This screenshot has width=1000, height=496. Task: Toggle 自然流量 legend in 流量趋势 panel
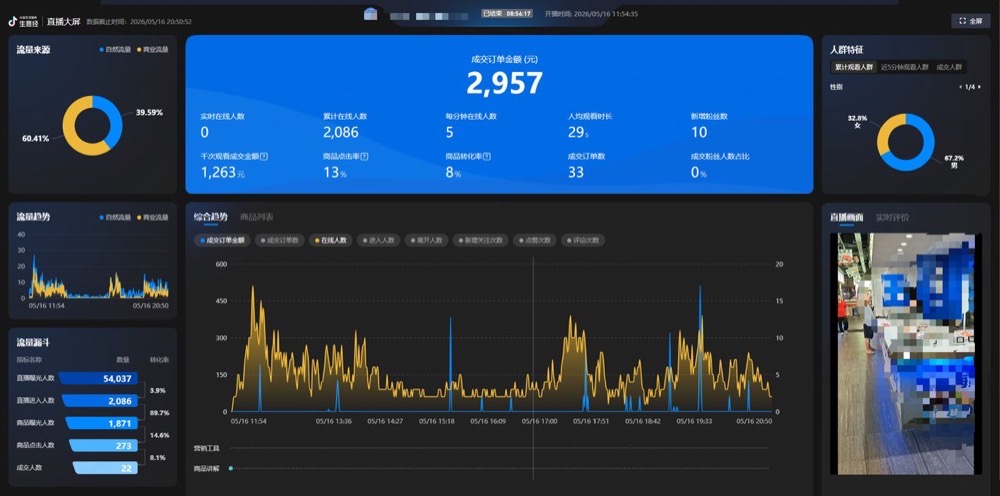point(114,217)
